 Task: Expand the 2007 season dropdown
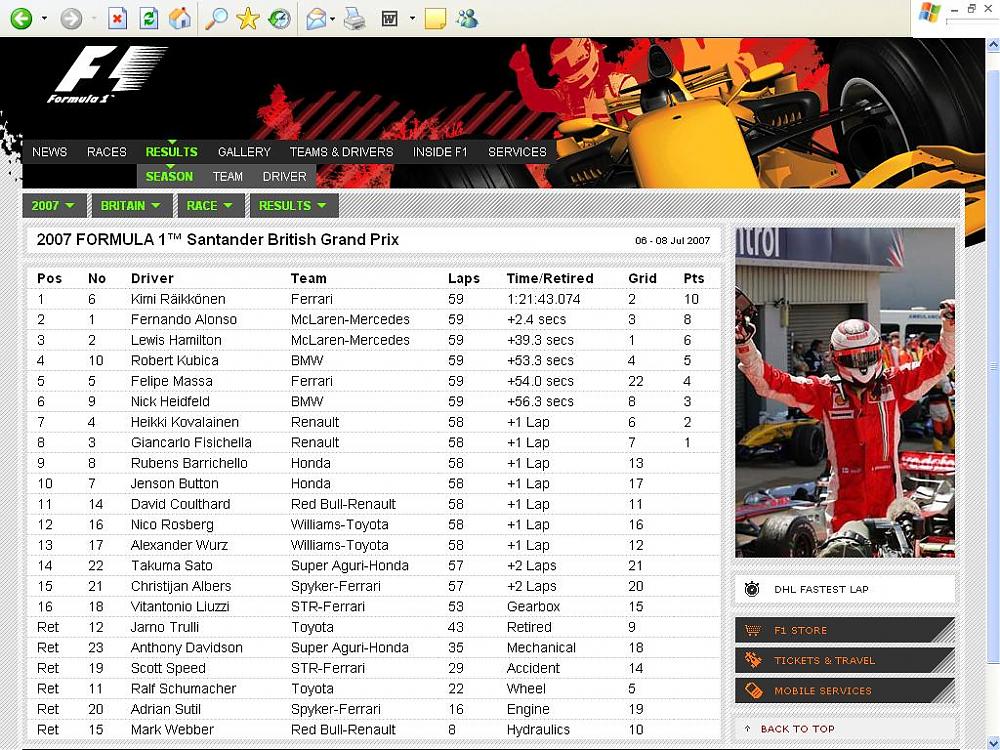[53, 205]
